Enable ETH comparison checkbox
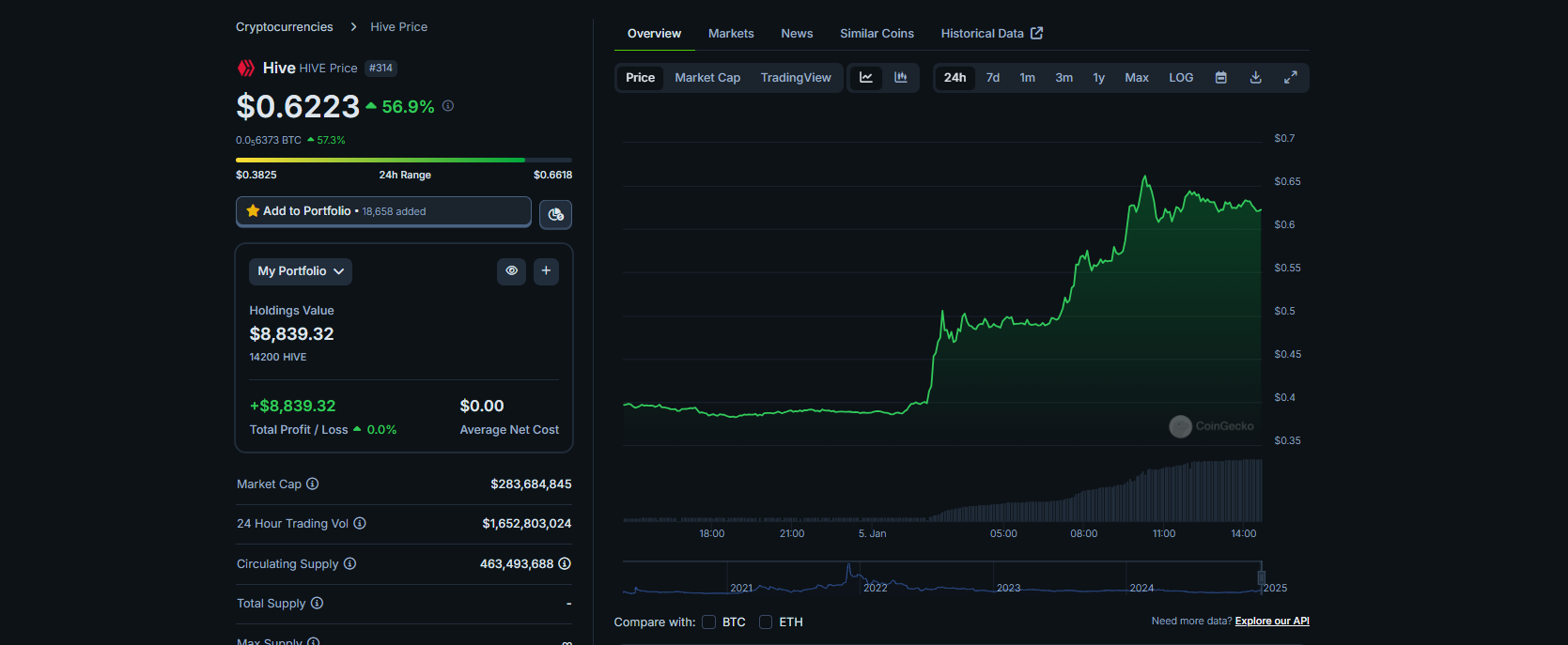 coord(766,622)
